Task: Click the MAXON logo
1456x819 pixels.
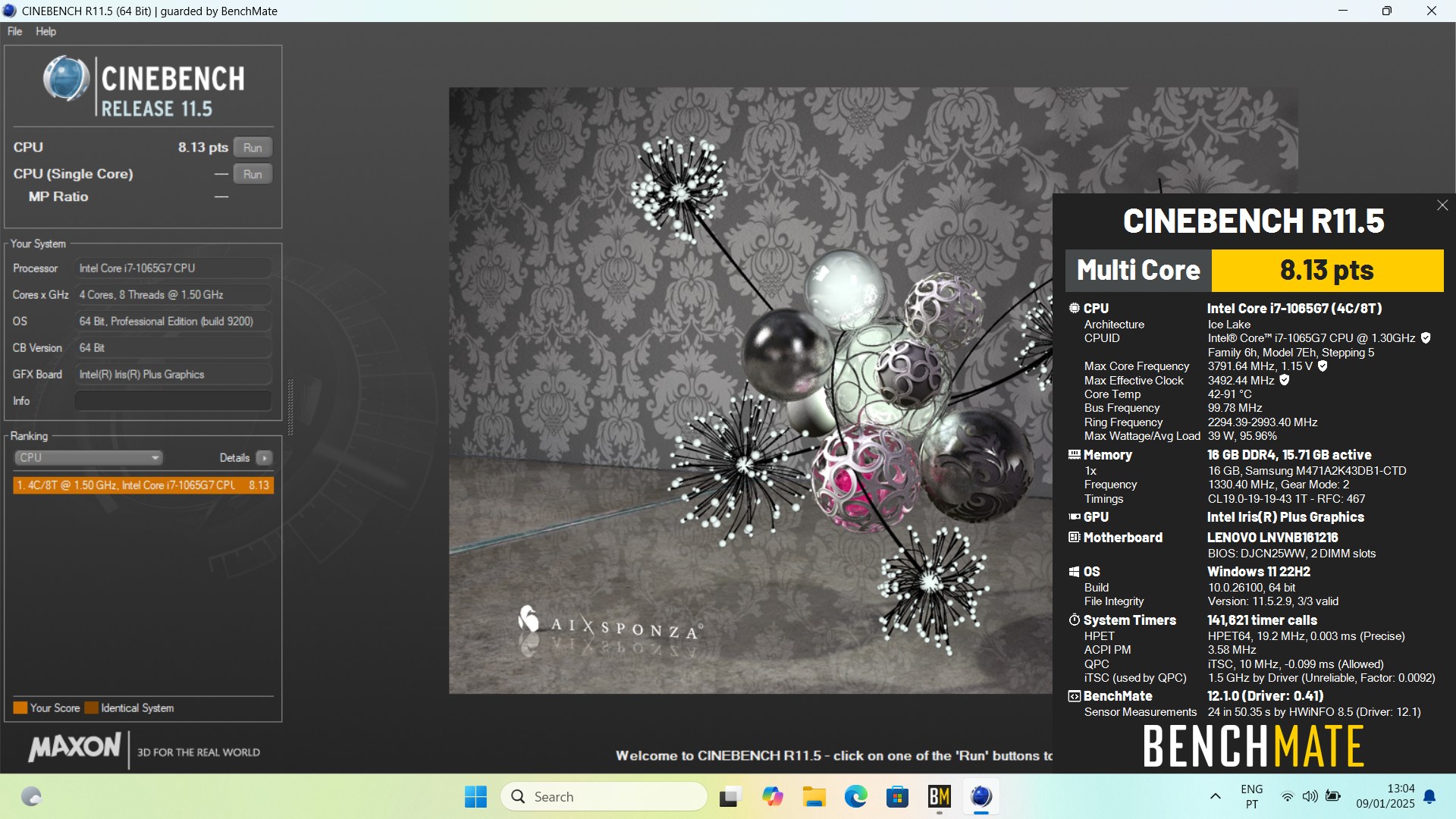Action: tap(74, 748)
